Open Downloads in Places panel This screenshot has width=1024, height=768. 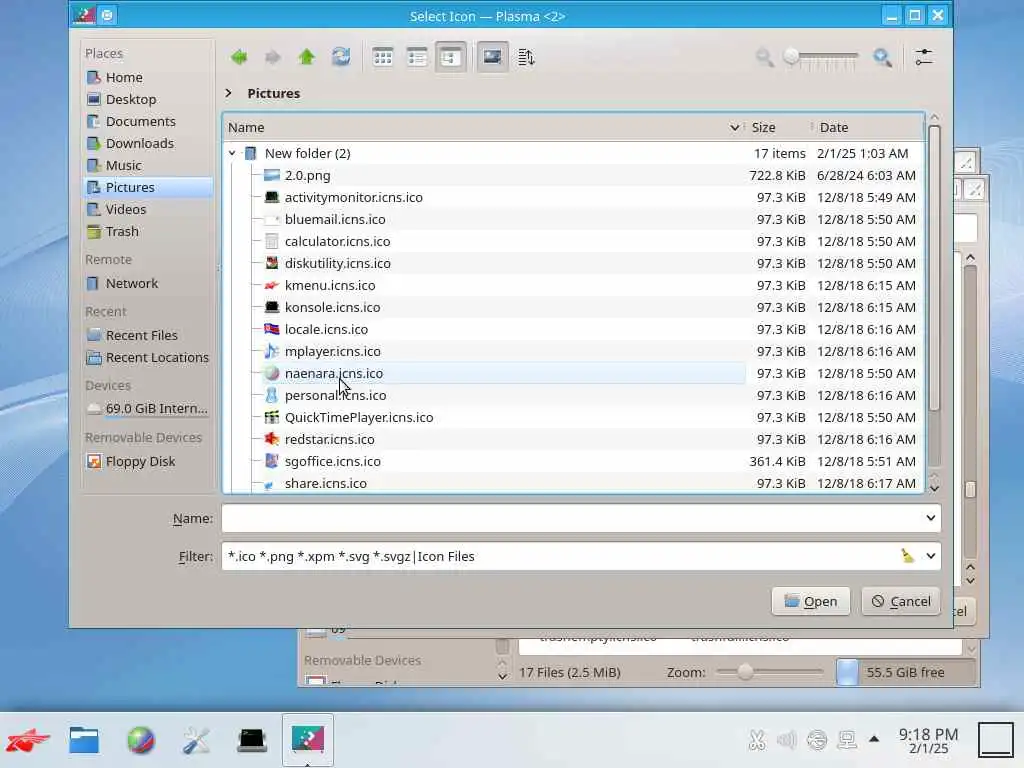[x=148, y=143]
